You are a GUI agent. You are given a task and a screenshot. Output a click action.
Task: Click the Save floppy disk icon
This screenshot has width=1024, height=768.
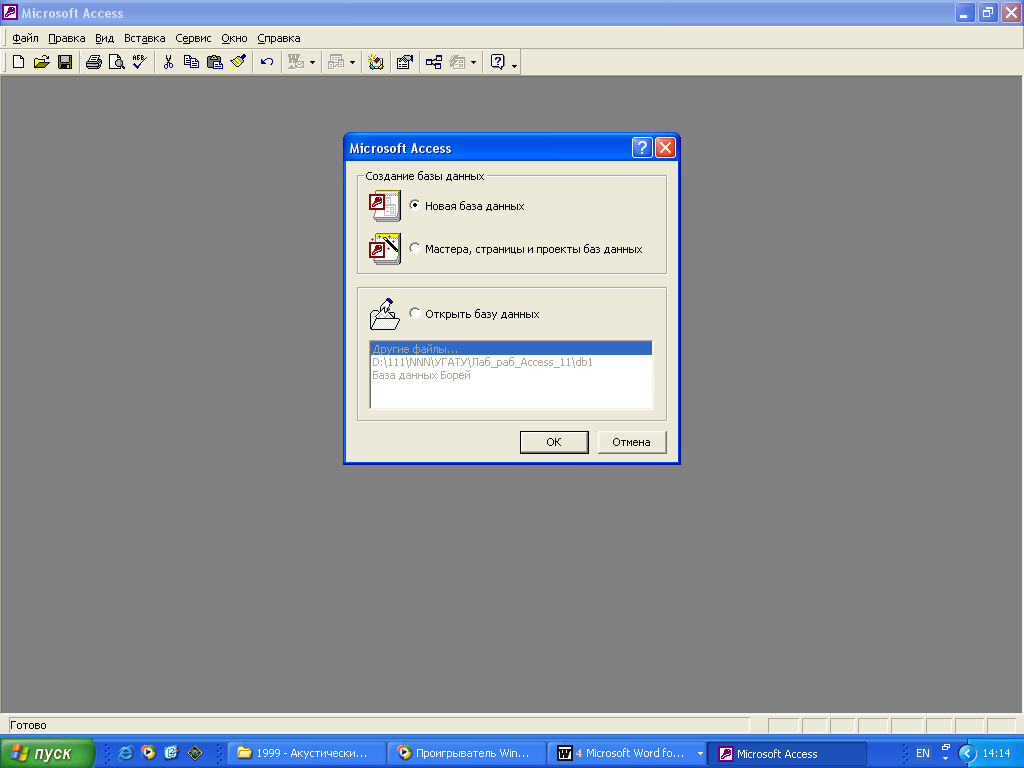click(65, 62)
